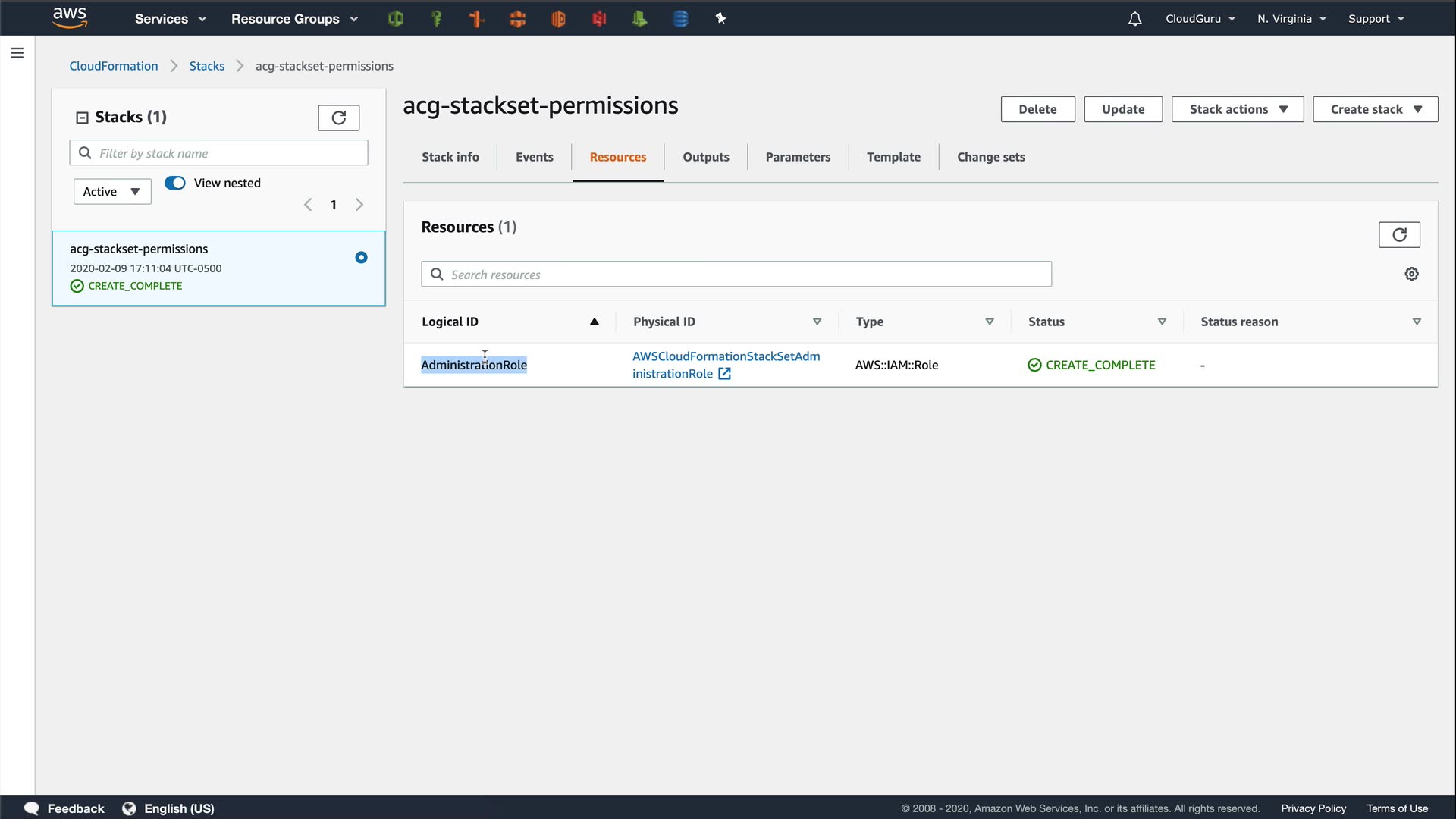Switch to the Template tab
The image size is (1456, 819).
click(893, 157)
